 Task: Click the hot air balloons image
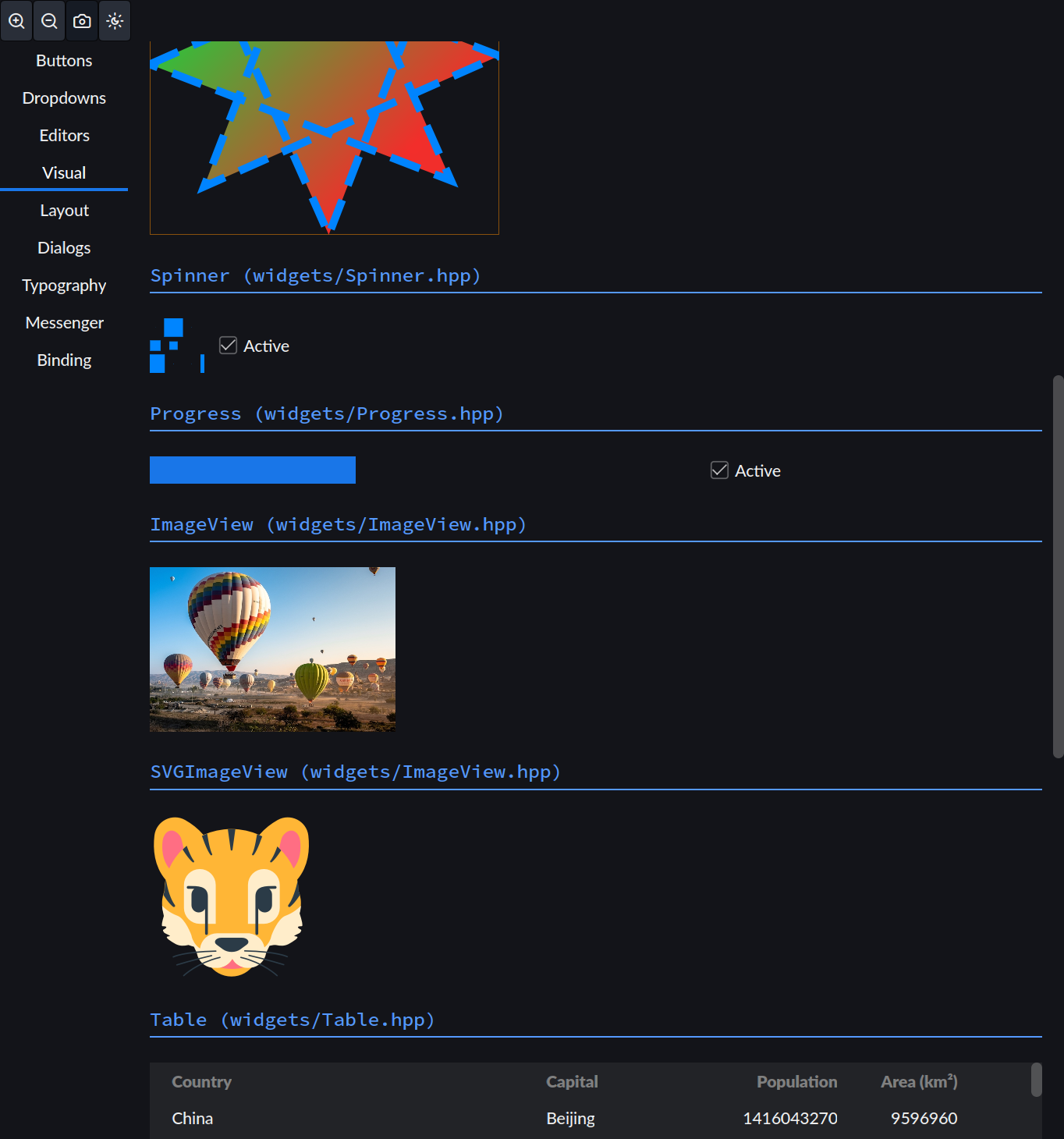click(x=272, y=649)
